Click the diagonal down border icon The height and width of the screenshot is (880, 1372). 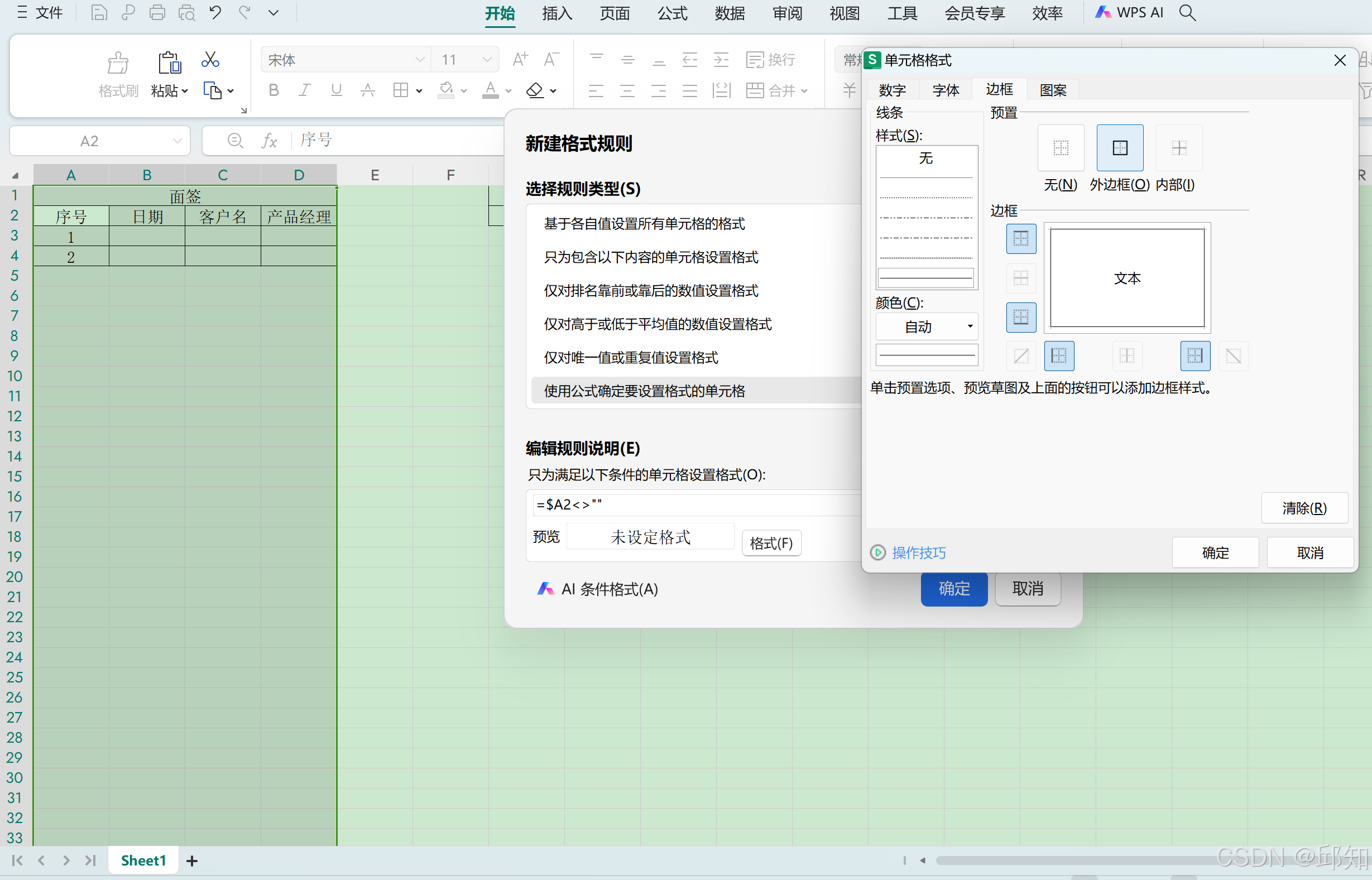(x=1233, y=356)
